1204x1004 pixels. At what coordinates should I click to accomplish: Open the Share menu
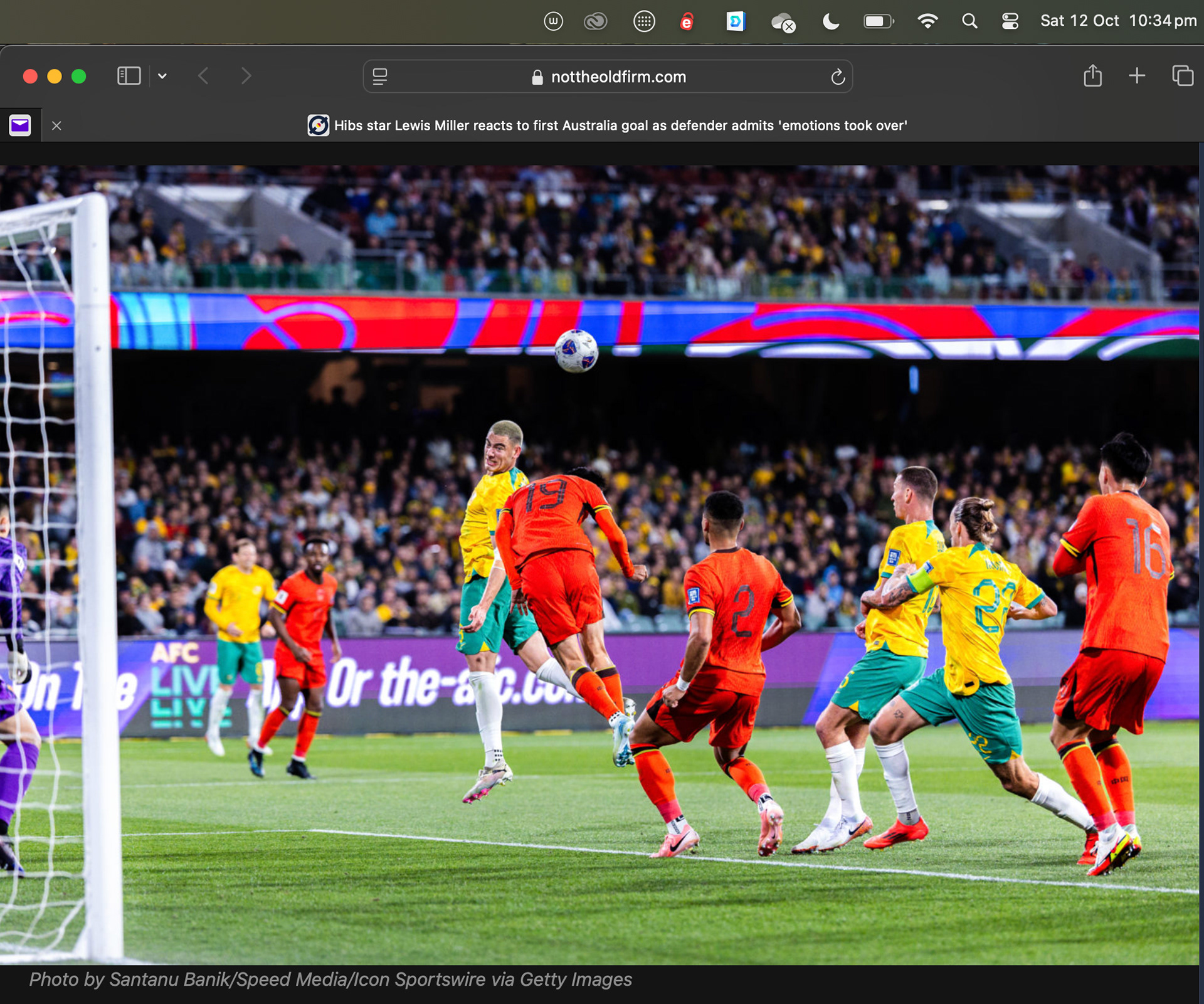pyautogui.click(x=1092, y=76)
